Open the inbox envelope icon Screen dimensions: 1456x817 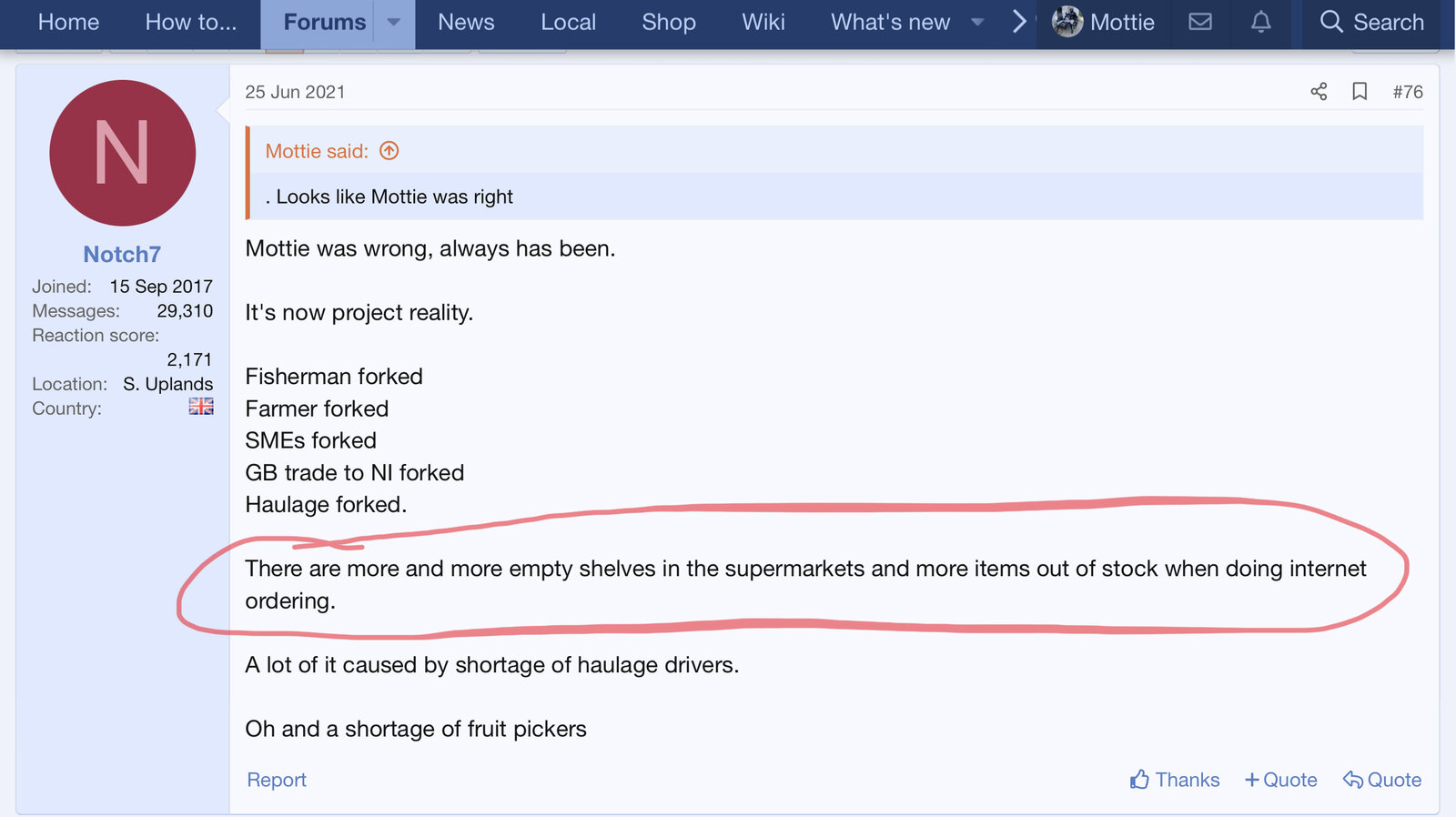pos(1200,22)
